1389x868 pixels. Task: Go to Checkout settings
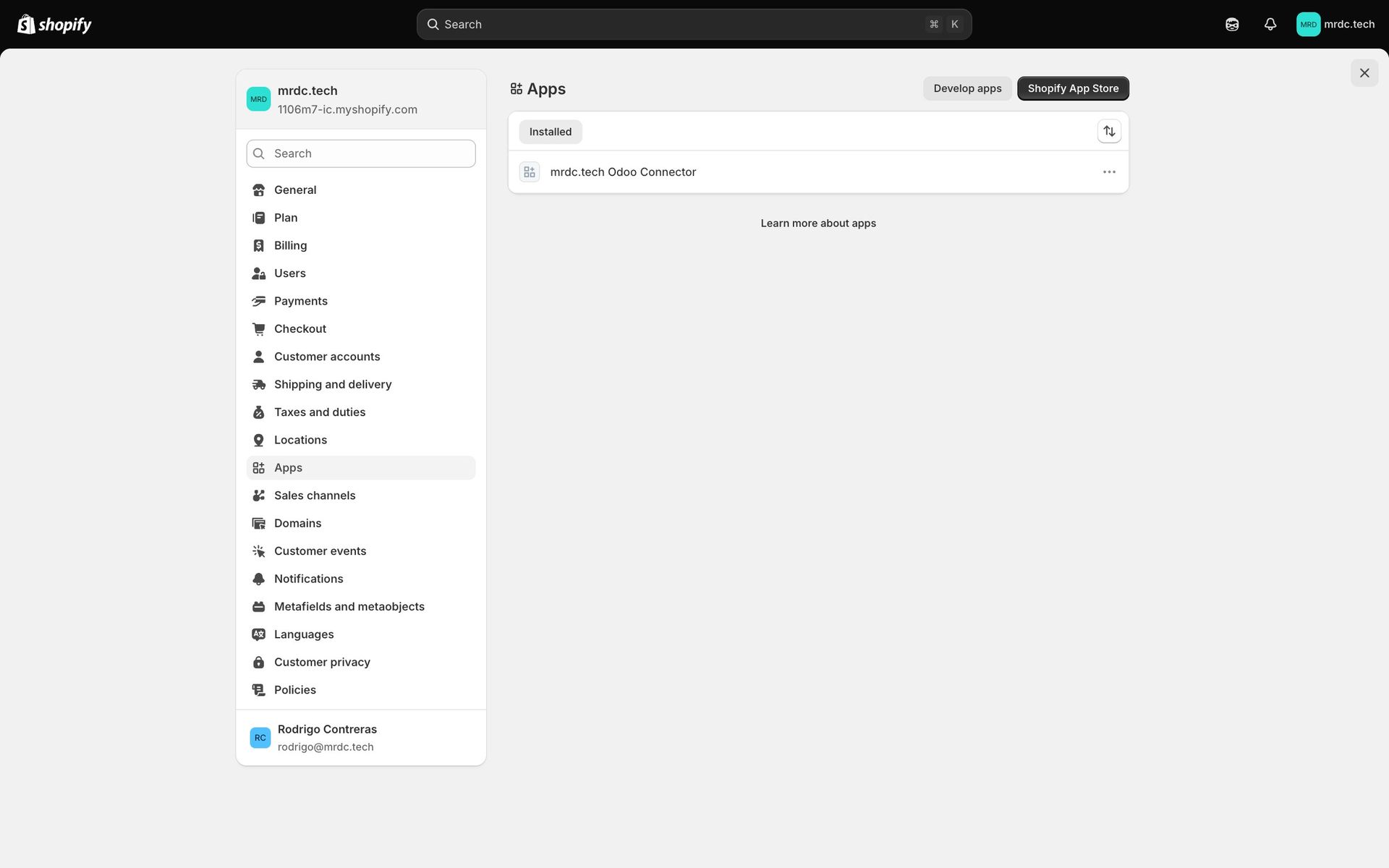(361, 329)
